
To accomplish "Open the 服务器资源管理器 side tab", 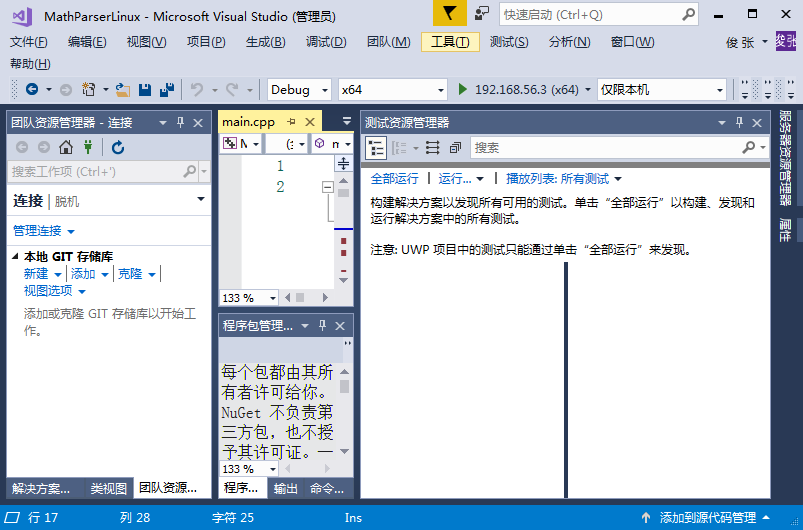I will coord(785,157).
